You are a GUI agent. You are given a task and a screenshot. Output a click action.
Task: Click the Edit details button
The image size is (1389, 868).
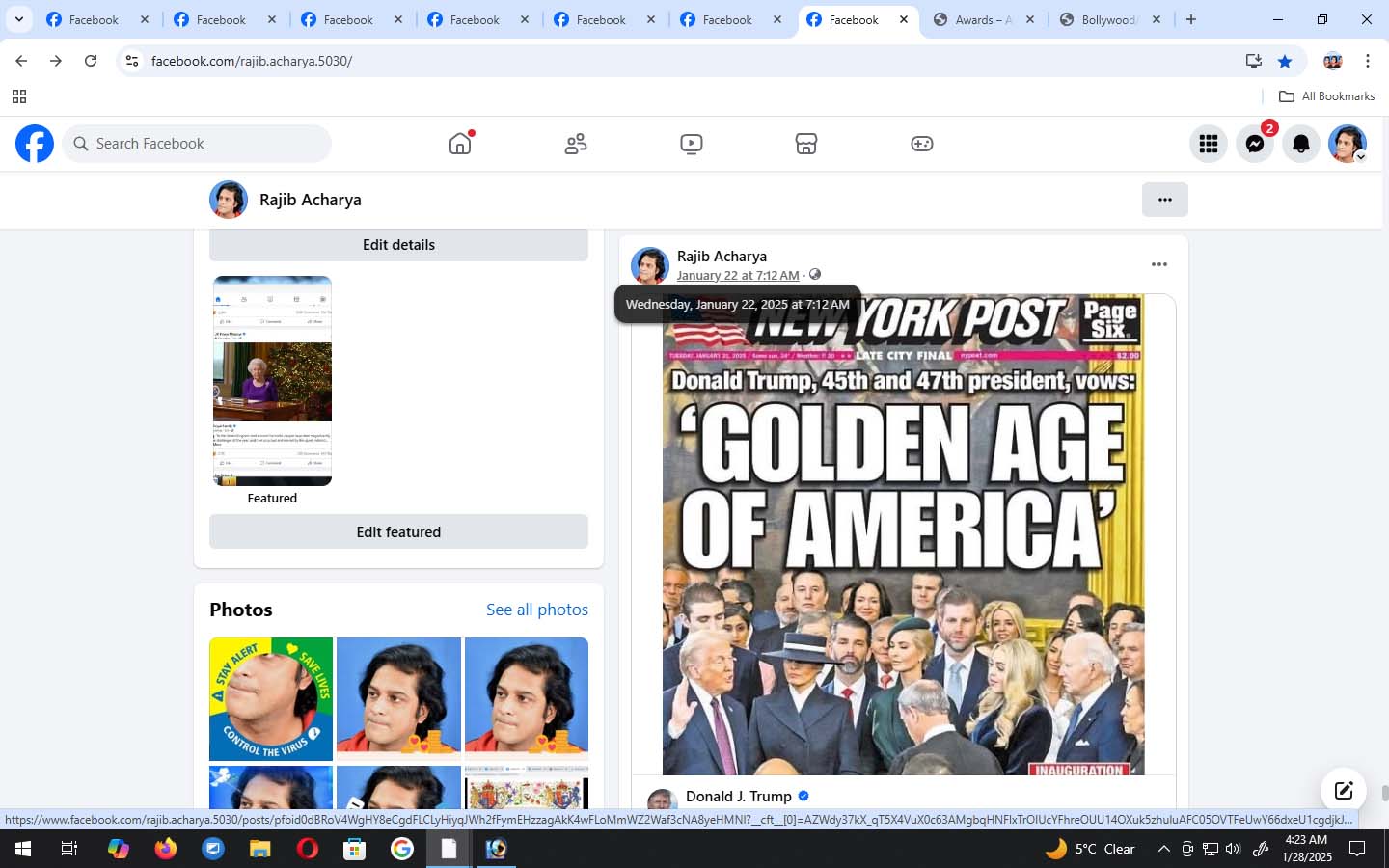[x=398, y=245]
